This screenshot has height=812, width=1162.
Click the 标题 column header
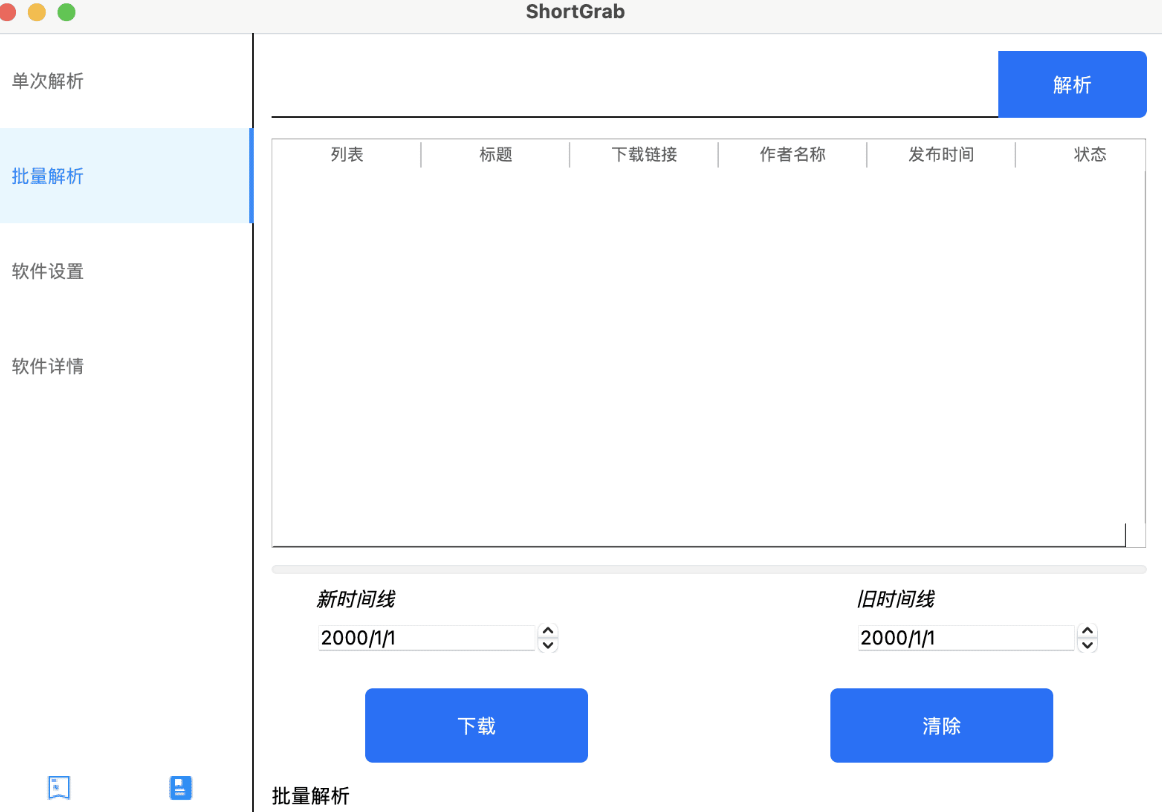[x=494, y=154]
